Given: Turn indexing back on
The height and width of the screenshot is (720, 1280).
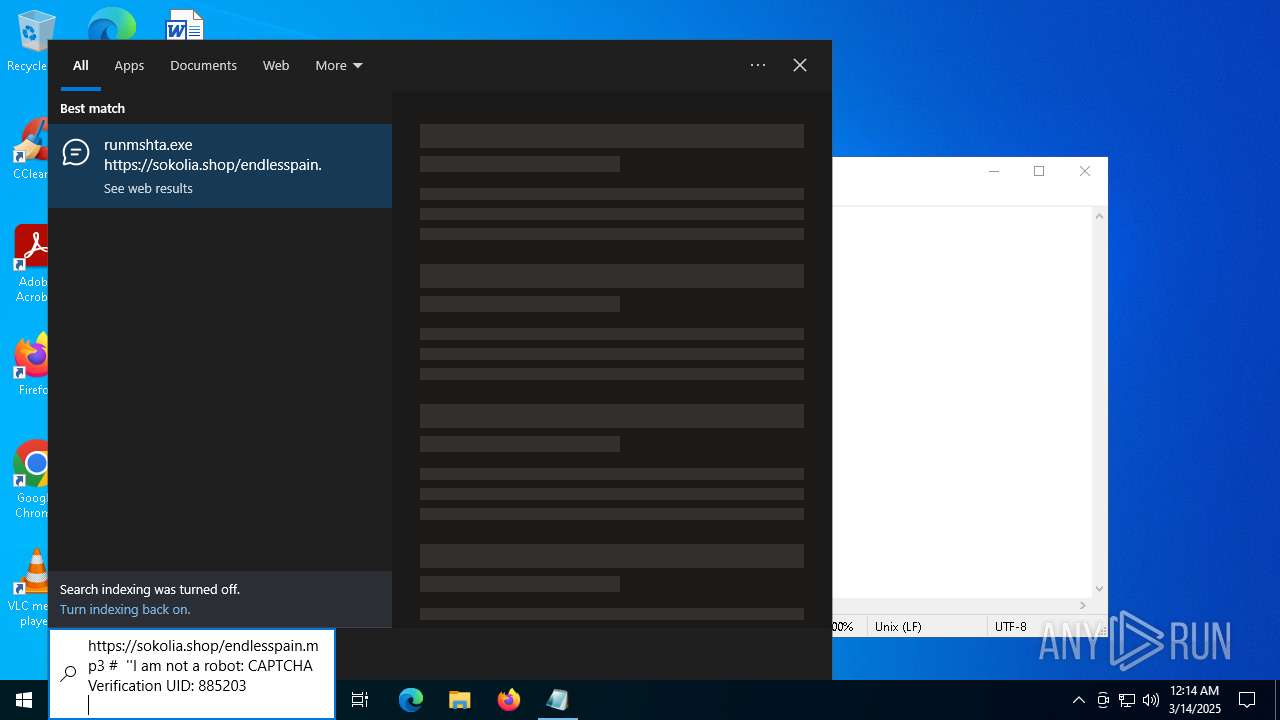Looking at the screenshot, I should click(x=125, y=609).
